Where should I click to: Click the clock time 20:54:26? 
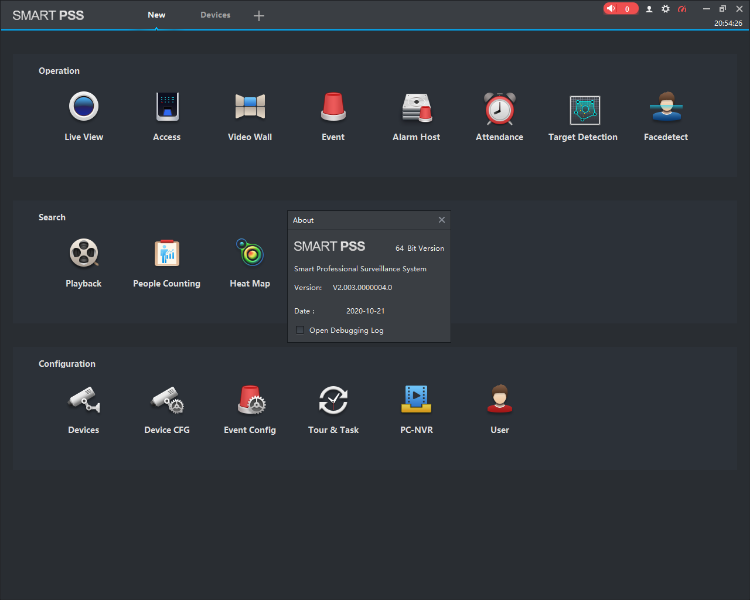(x=728, y=23)
